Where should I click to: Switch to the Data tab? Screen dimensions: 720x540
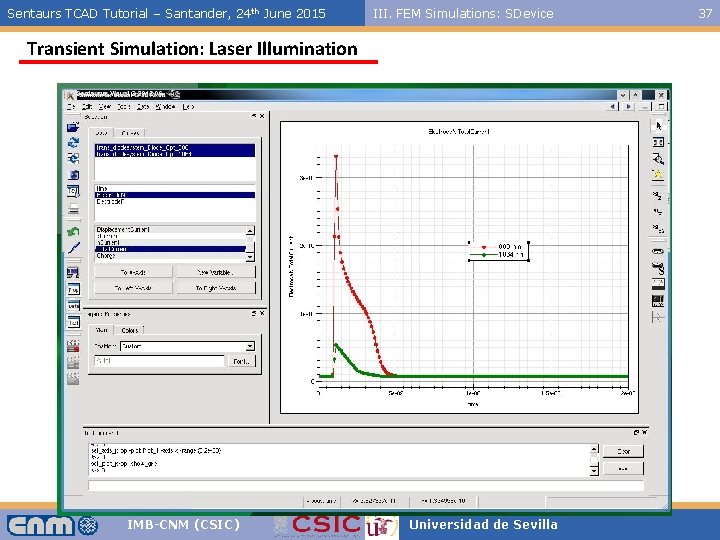coord(101,133)
